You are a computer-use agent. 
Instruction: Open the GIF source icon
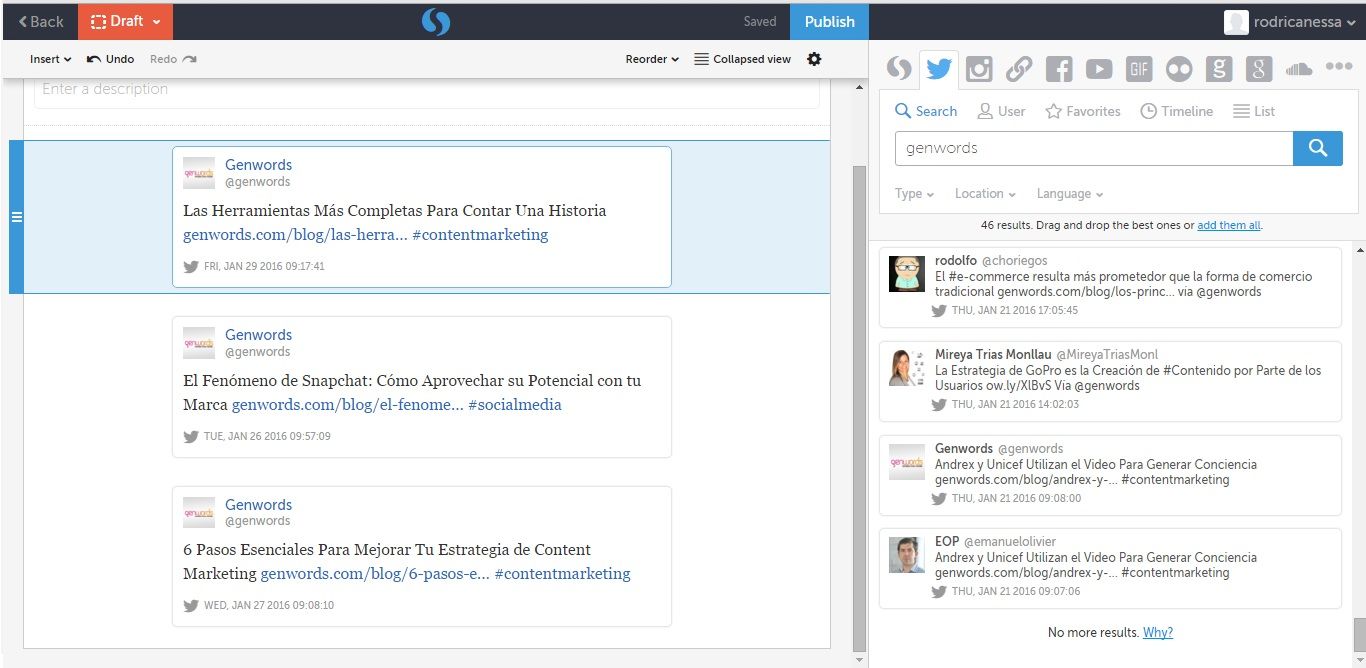pos(1139,69)
